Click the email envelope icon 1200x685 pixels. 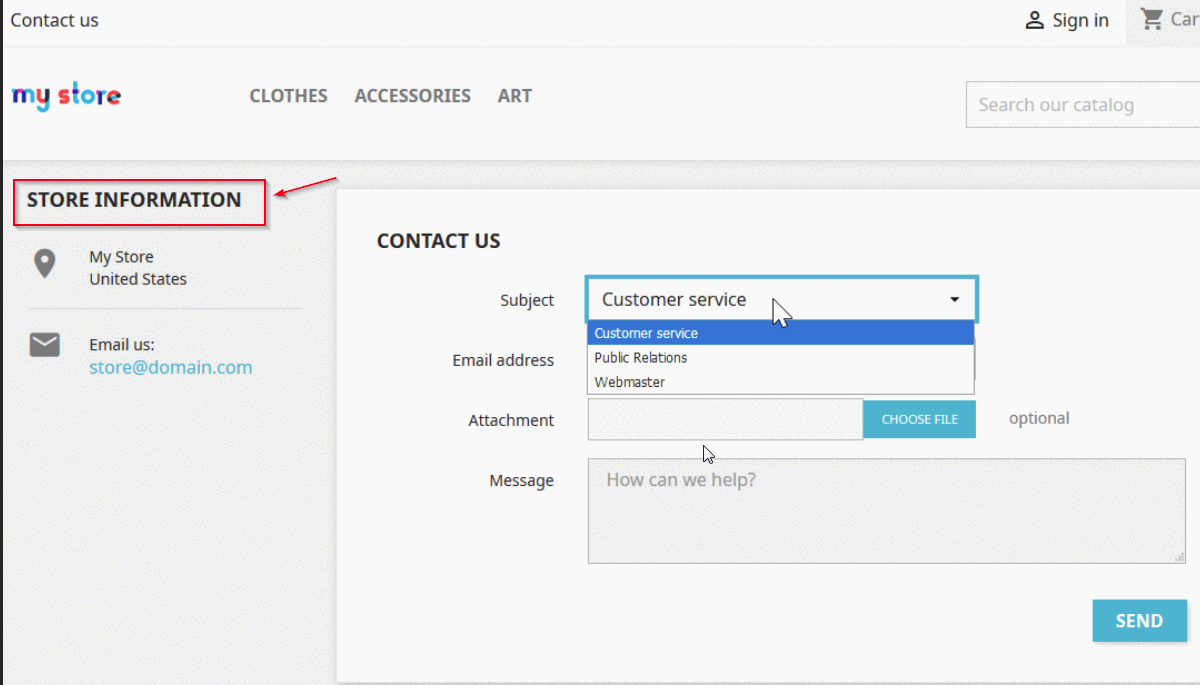coord(45,346)
